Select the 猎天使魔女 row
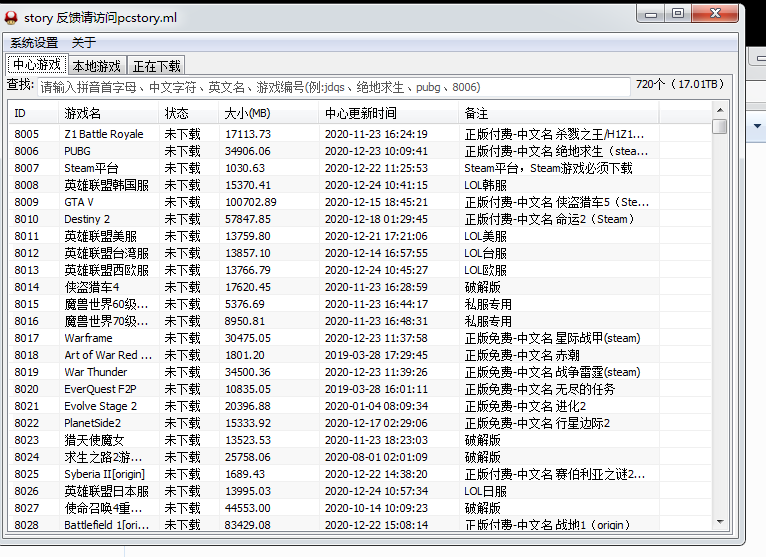This screenshot has height=557, width=766. pos(360,440)
